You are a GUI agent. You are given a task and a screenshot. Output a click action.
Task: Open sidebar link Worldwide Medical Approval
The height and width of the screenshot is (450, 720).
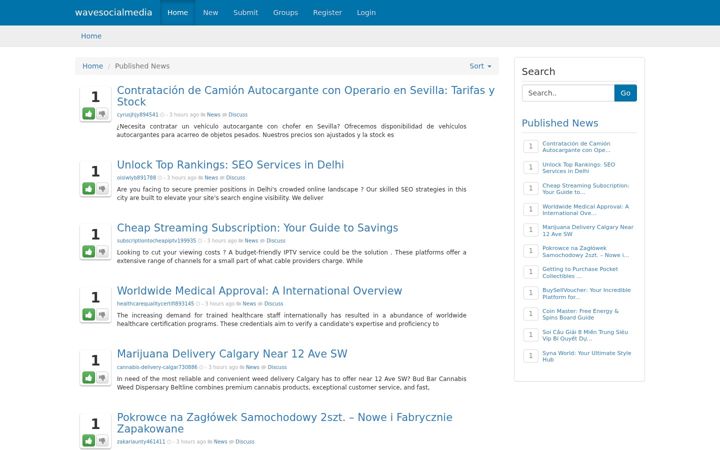(x=585, y=210)
